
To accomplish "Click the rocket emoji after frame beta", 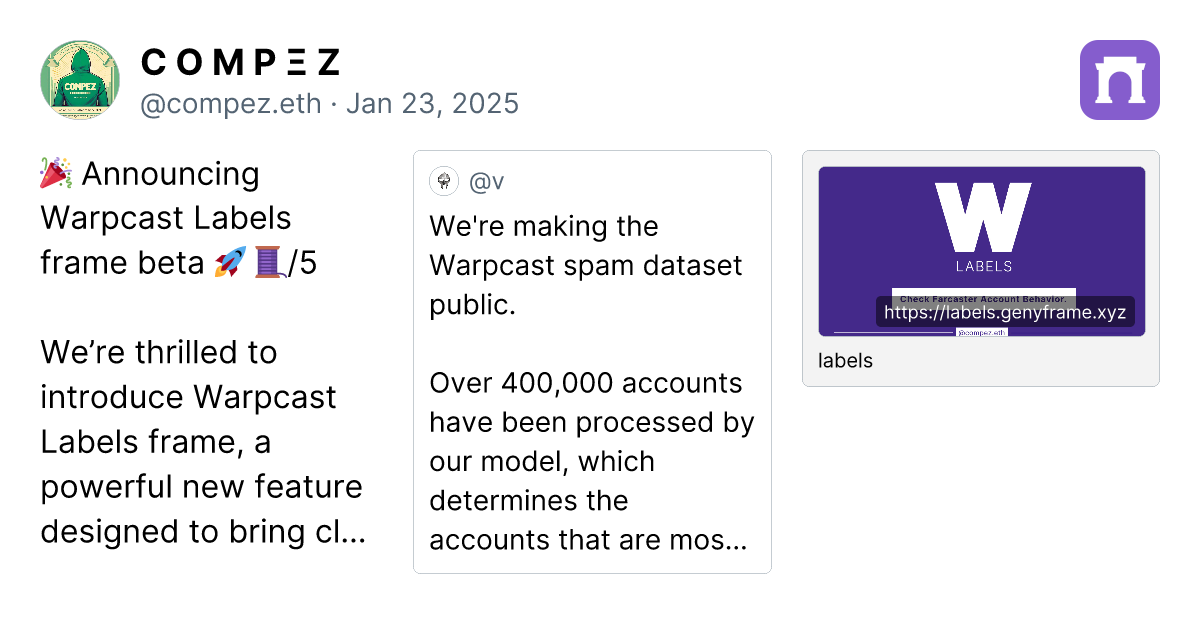I will click(230, 263).
